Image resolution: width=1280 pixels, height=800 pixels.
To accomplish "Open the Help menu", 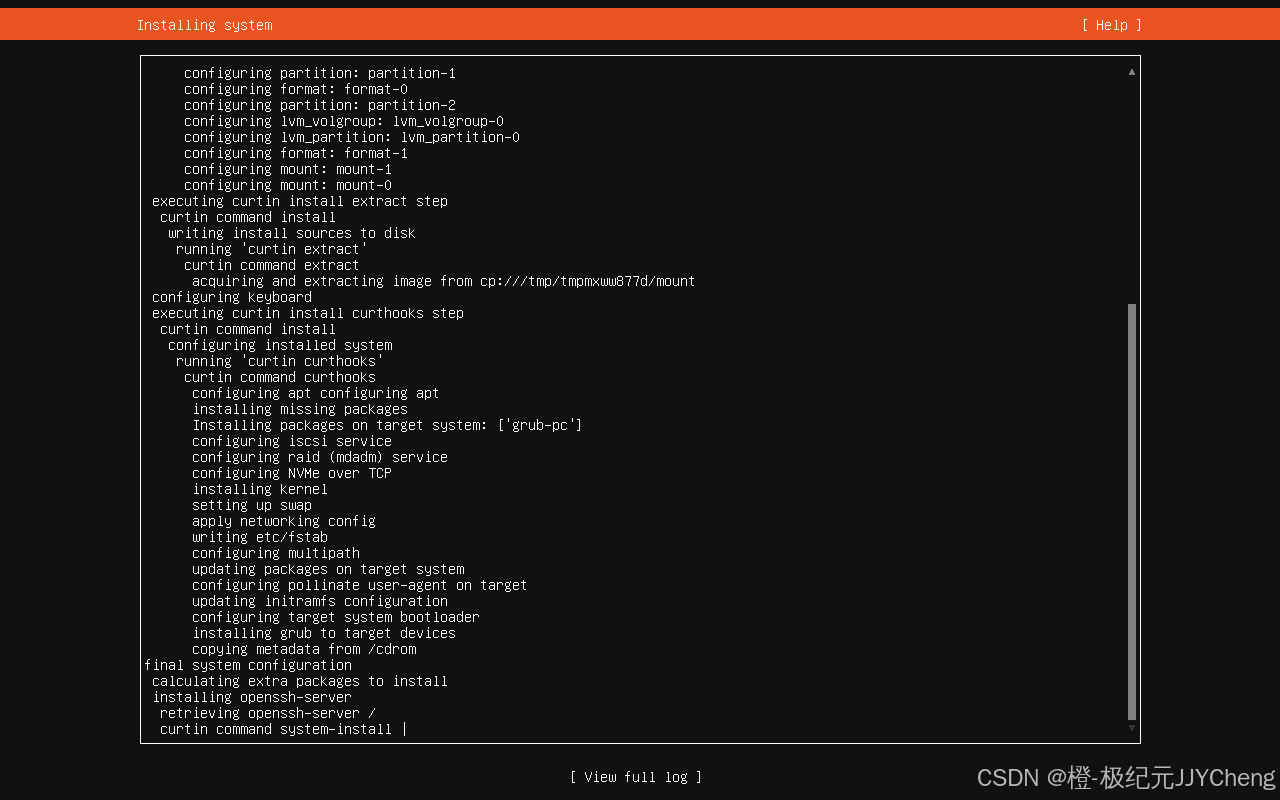I will pos(1111,25).
